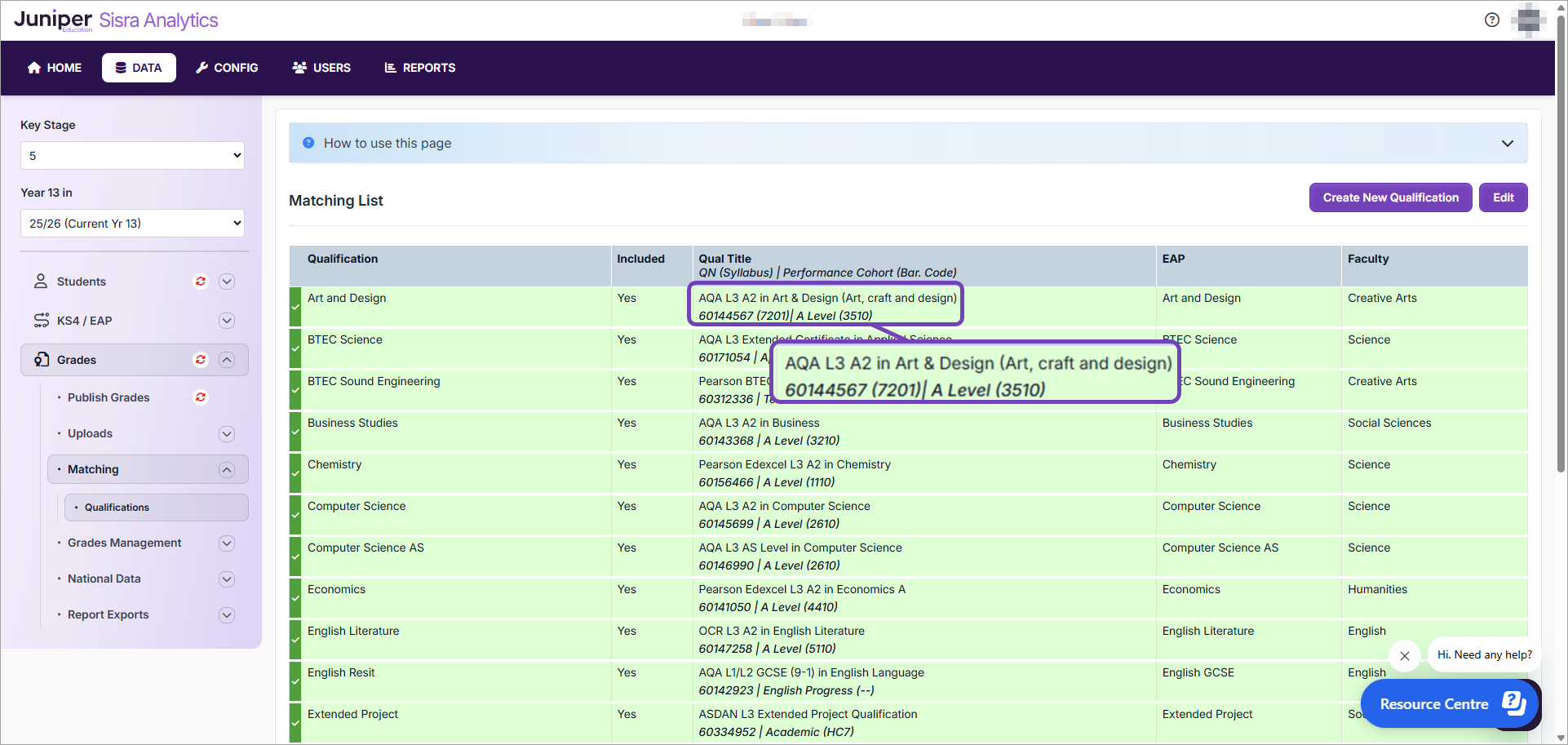This screenshot has width=1568, height=745.
Task: Open the Year 13 in dropdown
Action: coord(132,224)
